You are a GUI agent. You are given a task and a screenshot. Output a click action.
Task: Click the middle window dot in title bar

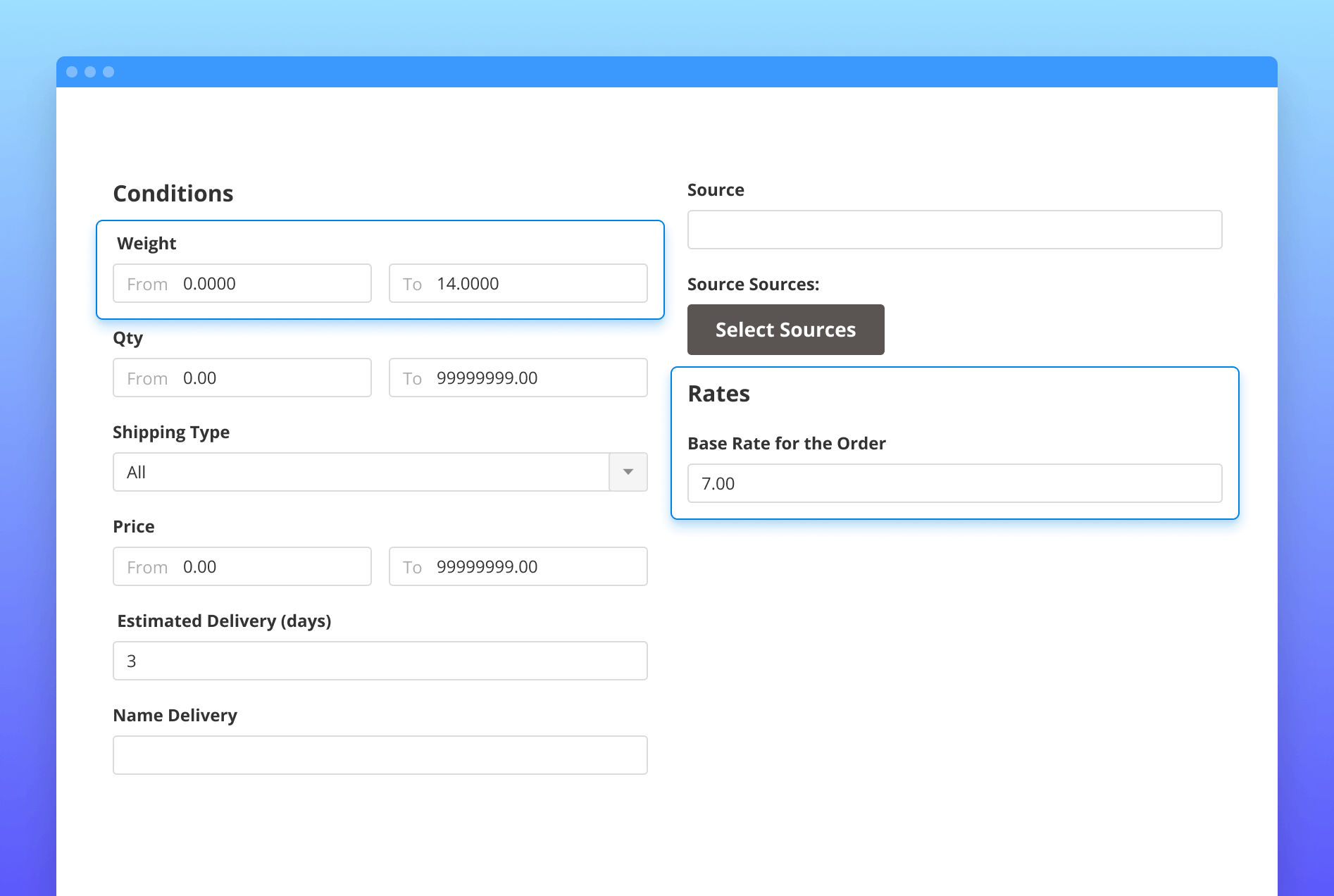[90, 72]
